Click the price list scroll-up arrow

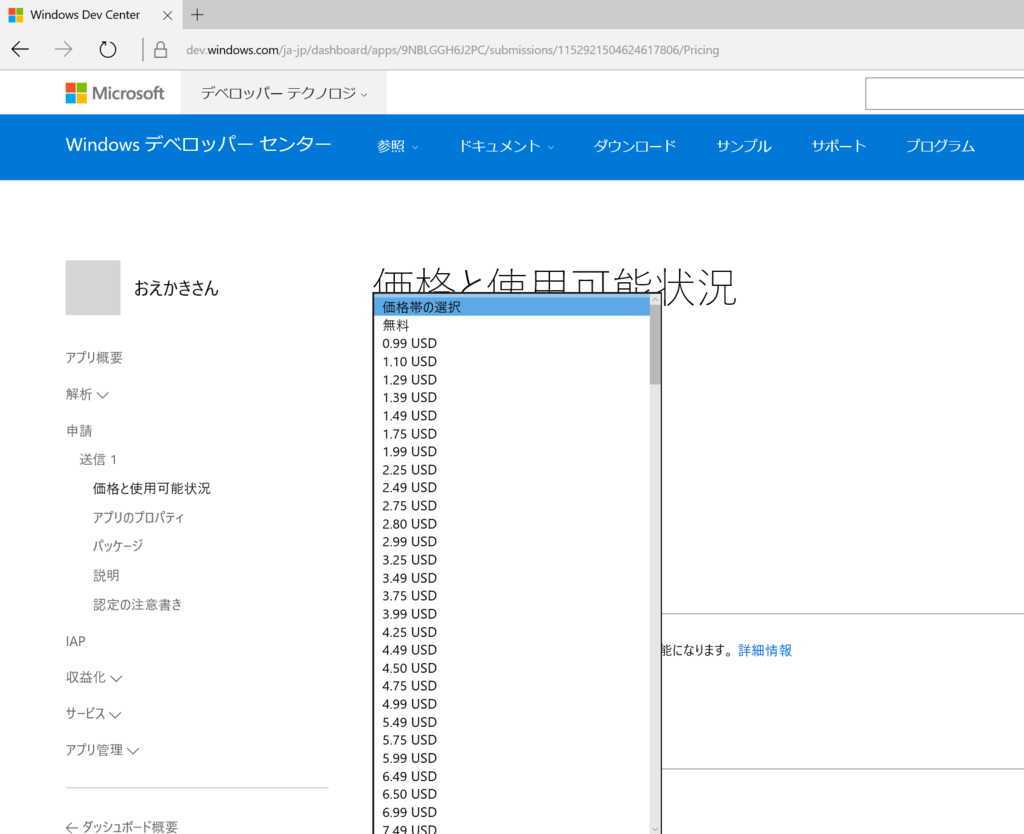click(x=655, y=300)
